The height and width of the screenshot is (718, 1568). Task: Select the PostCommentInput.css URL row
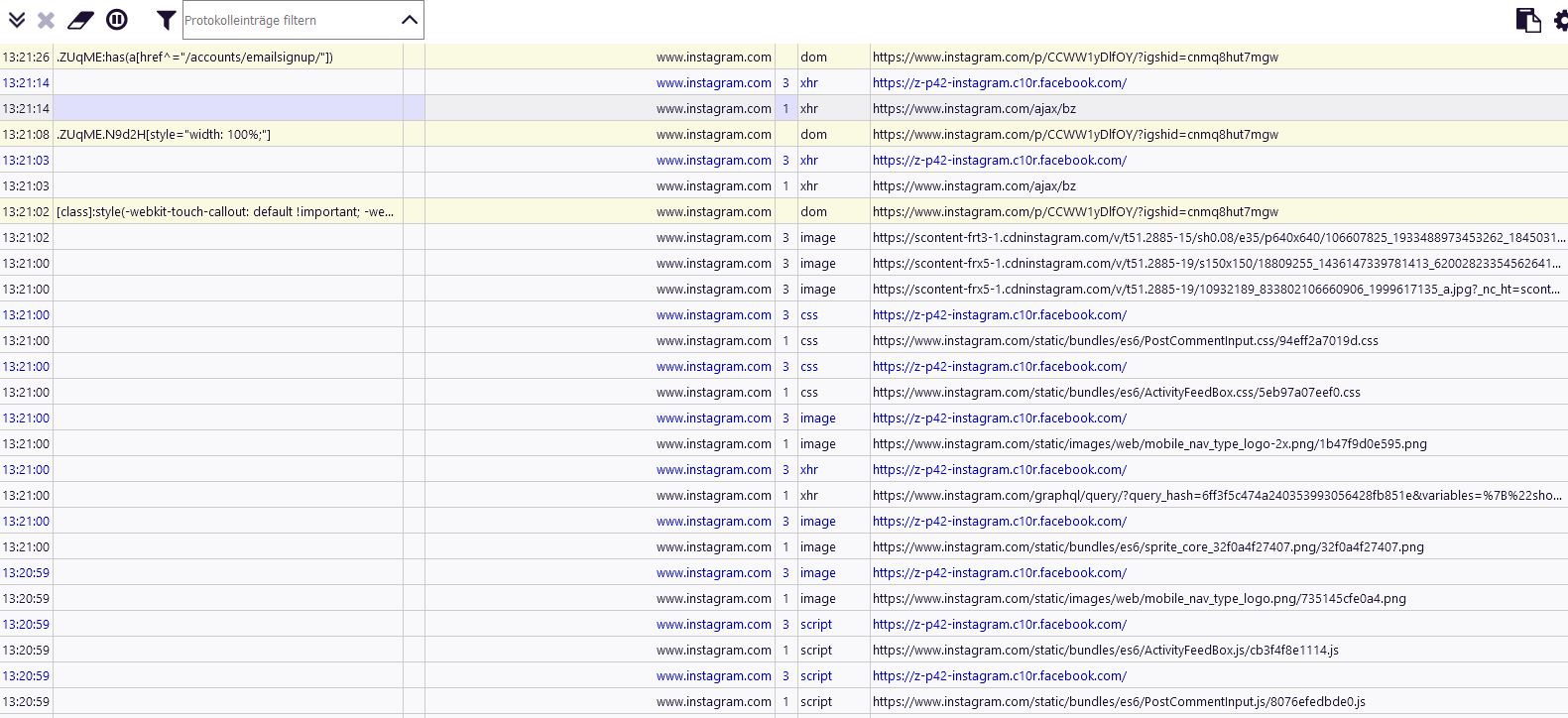pos(1126,340)
